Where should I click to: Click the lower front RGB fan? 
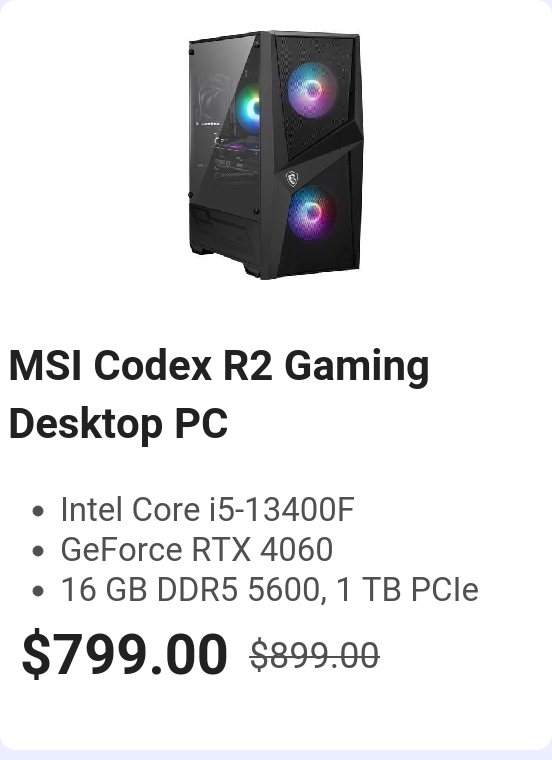click(x=312, y=211)
